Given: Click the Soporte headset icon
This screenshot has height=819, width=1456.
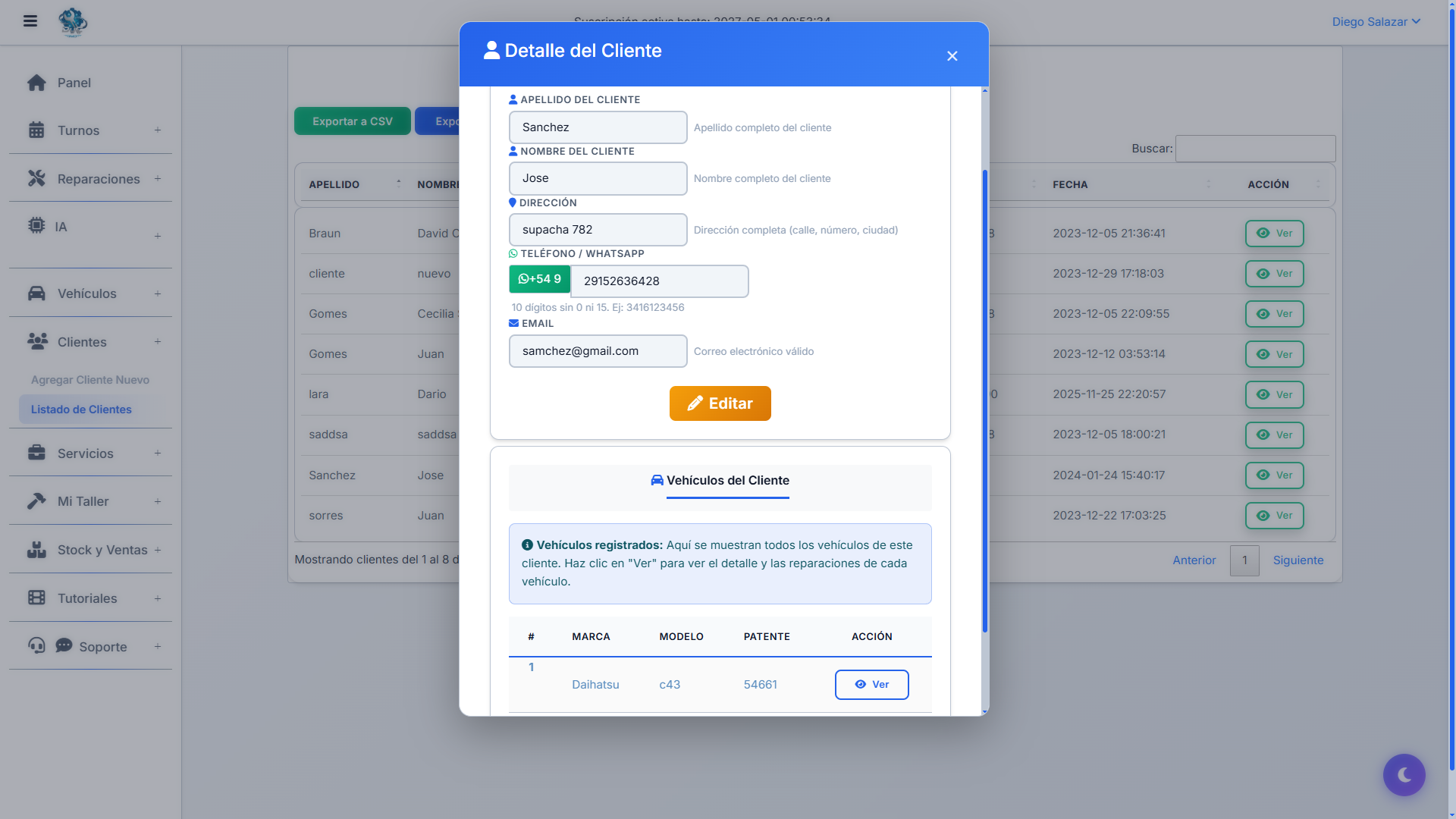Looking at the screenshot, I should 36,645.
